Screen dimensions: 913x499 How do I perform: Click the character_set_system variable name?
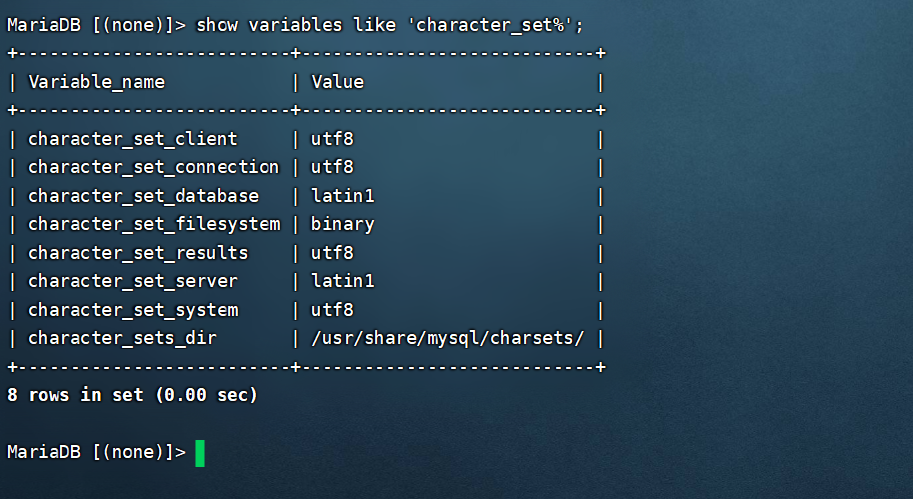133,310
